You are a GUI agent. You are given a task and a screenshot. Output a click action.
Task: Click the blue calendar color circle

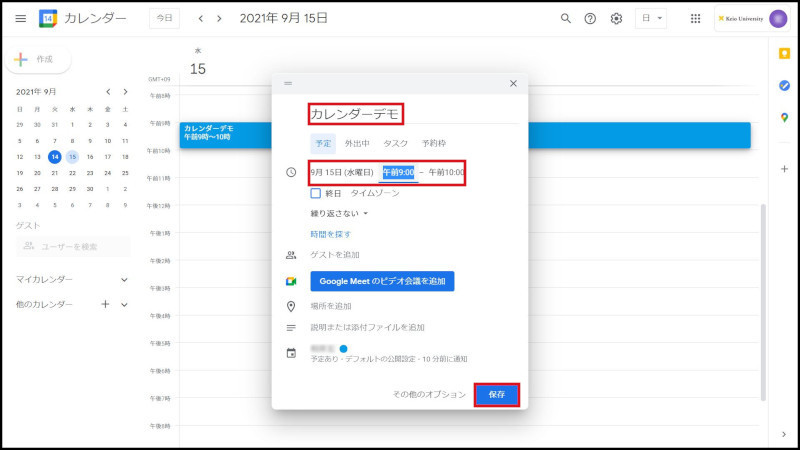click(343, 349)
